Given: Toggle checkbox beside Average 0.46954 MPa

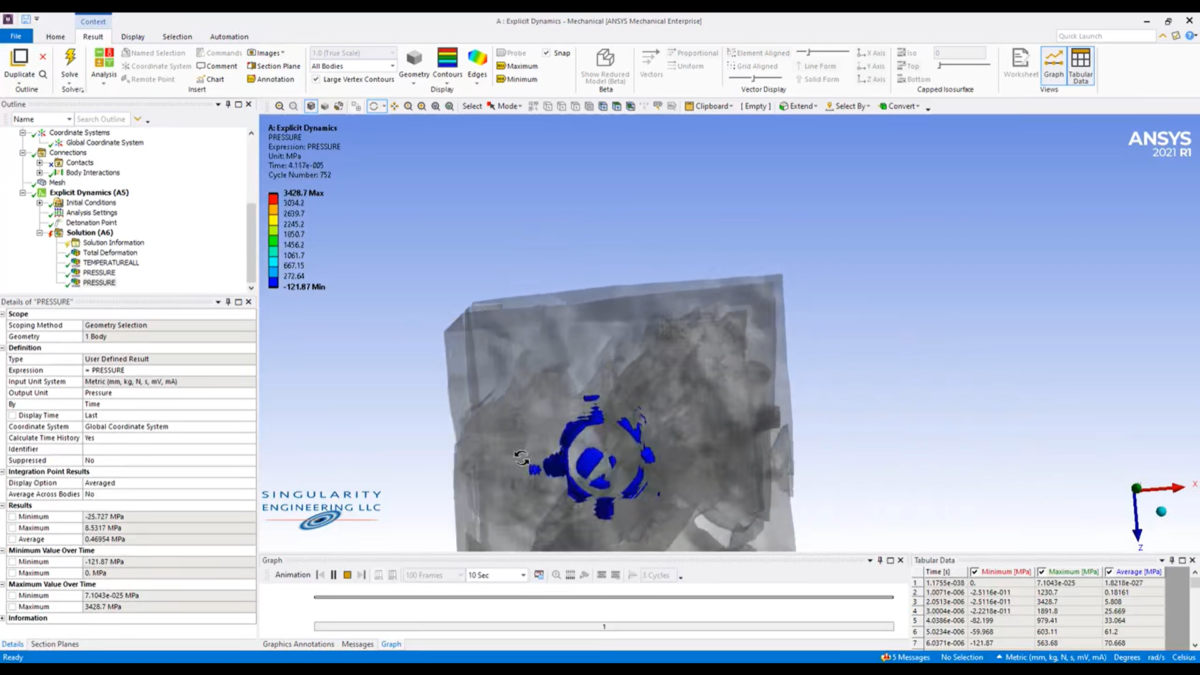Looking at the screenshot, I should (x=13, y=539).
